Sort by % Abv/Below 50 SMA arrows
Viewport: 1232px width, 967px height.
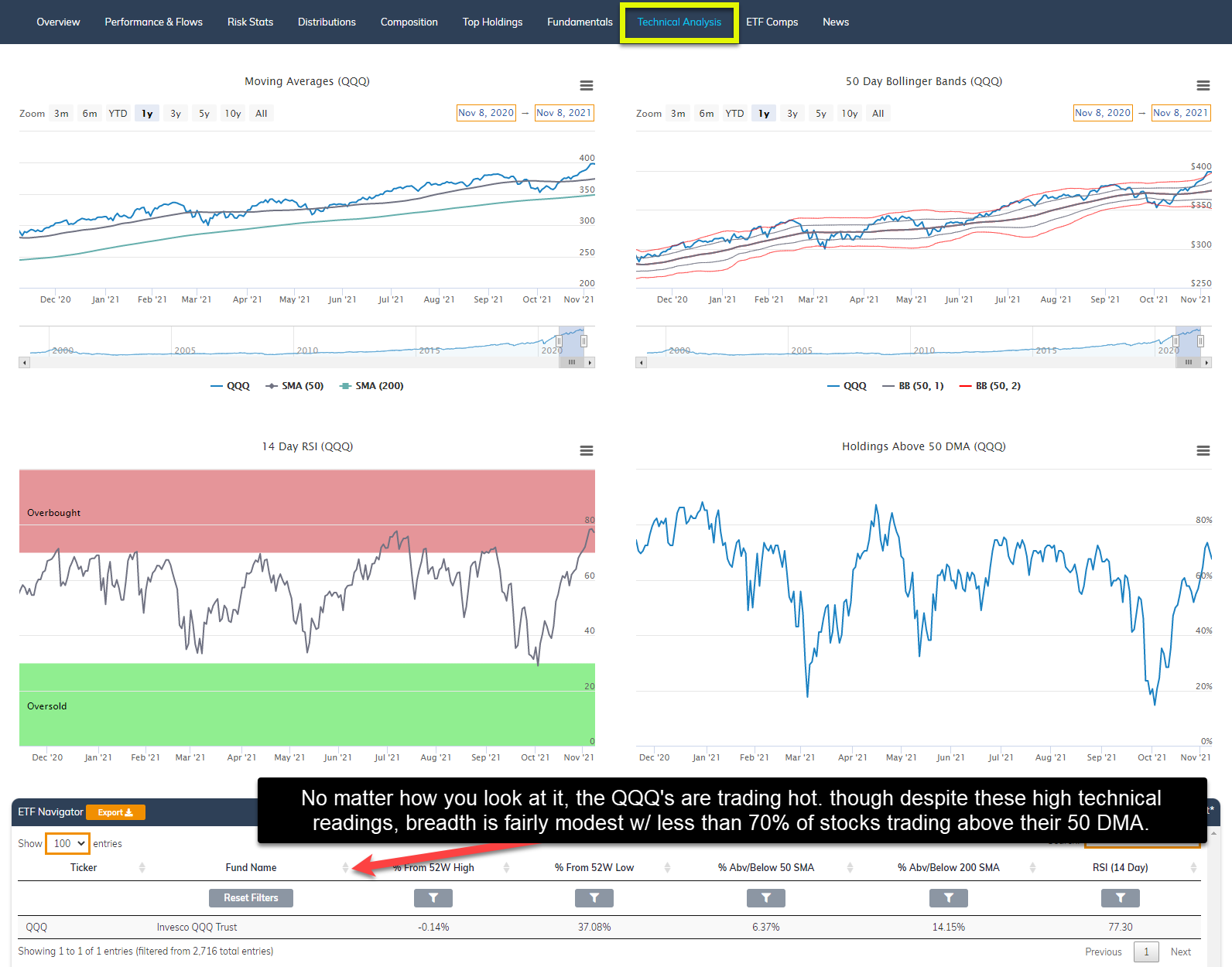[x=850, y=868]
